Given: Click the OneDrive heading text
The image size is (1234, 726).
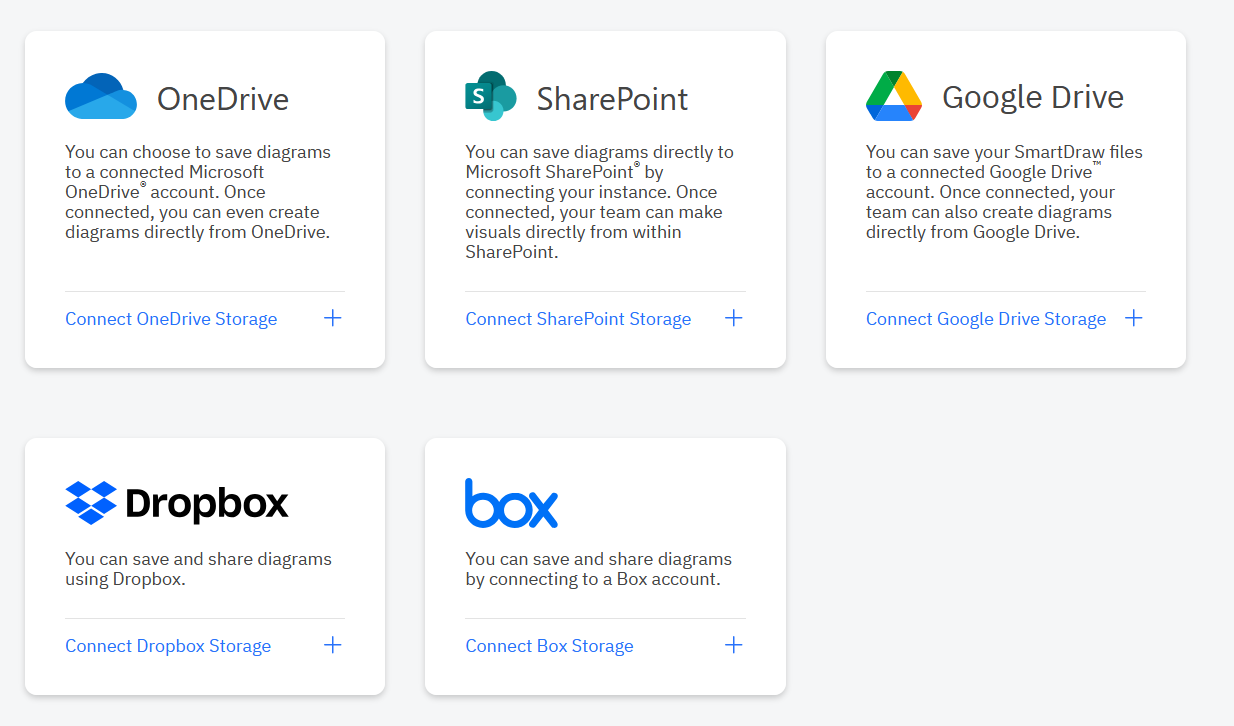Looking at the screenshot, I should coord(223,99).
